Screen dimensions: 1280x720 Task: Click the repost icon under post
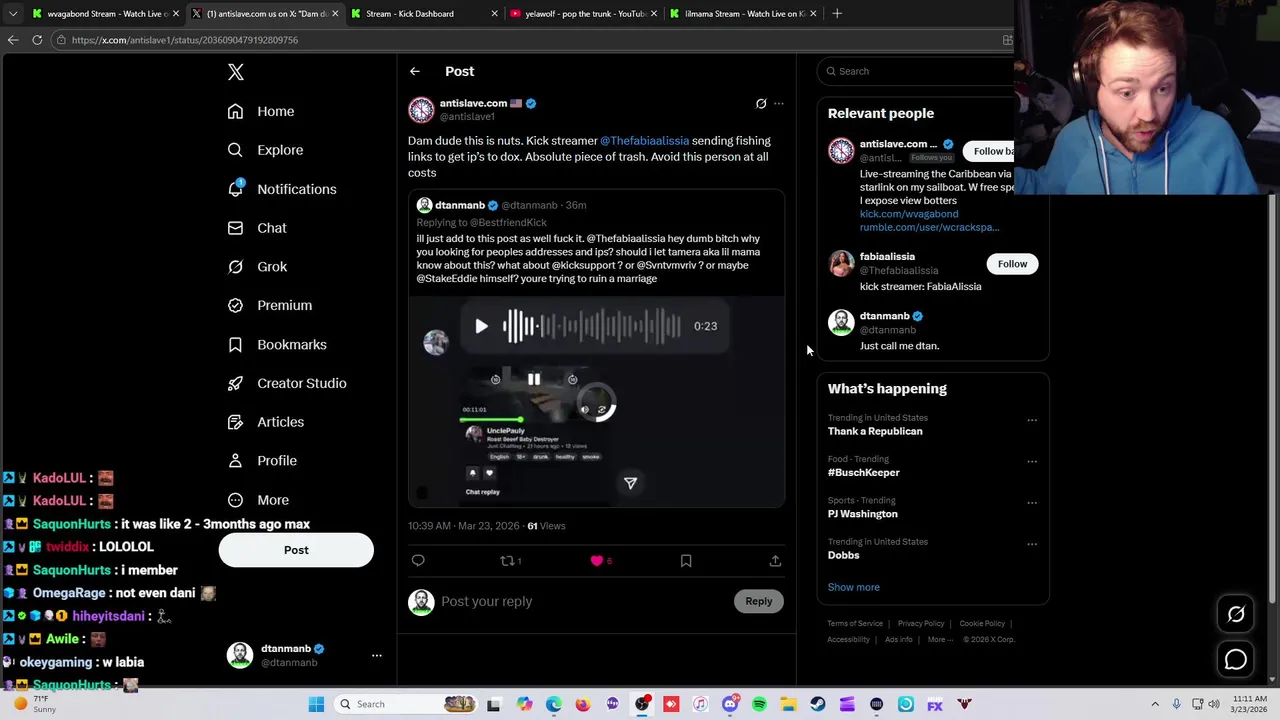tap(507, 561)
